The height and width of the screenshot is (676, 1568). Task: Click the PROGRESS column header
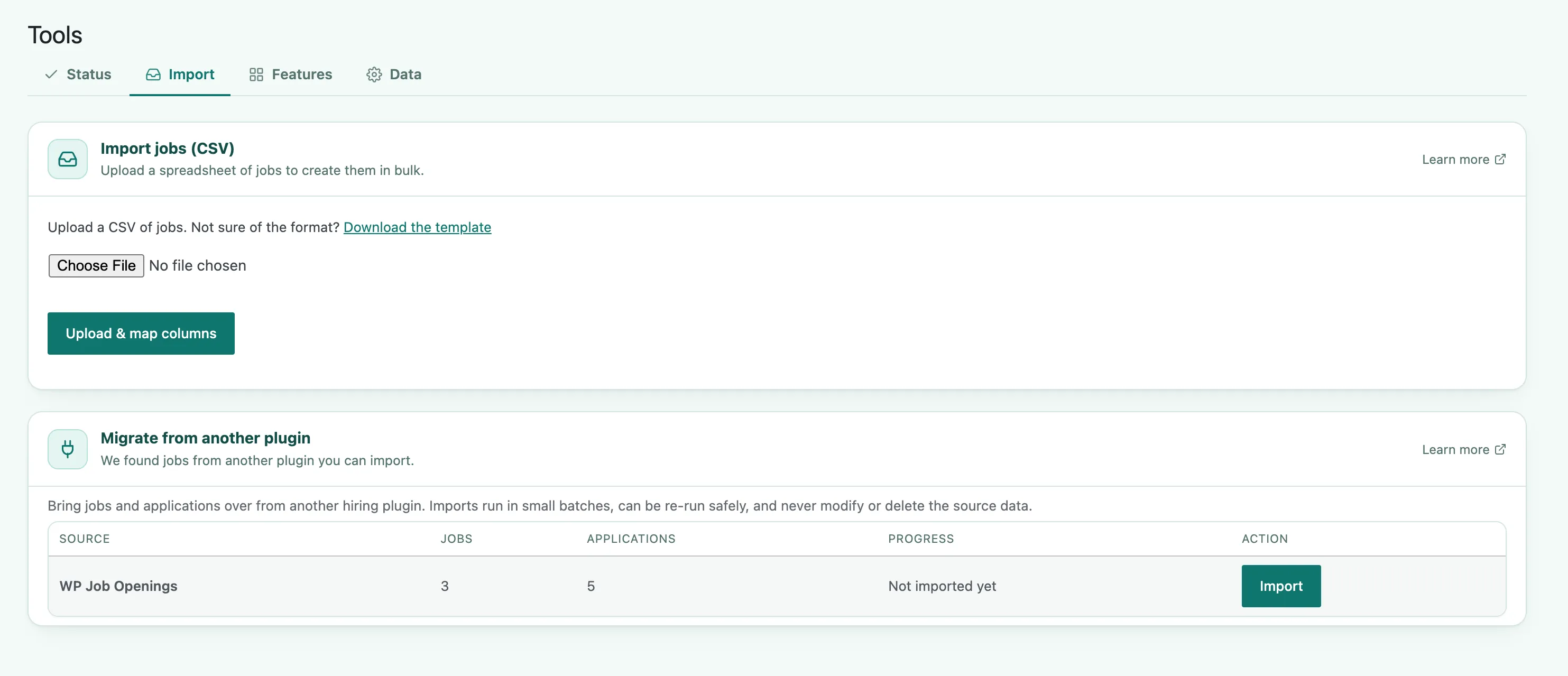point(921,539)
